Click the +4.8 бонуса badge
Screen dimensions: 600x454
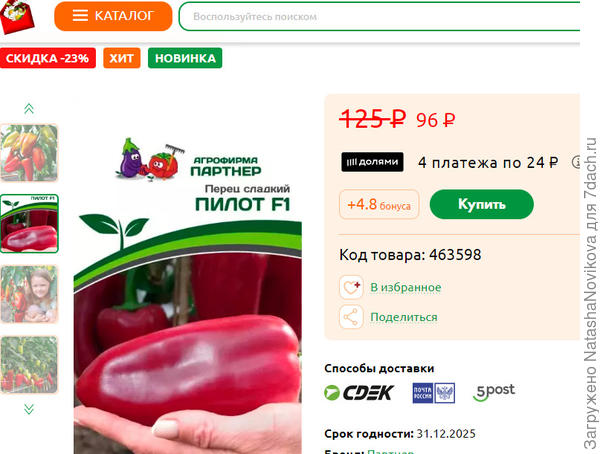coord(379,205)
